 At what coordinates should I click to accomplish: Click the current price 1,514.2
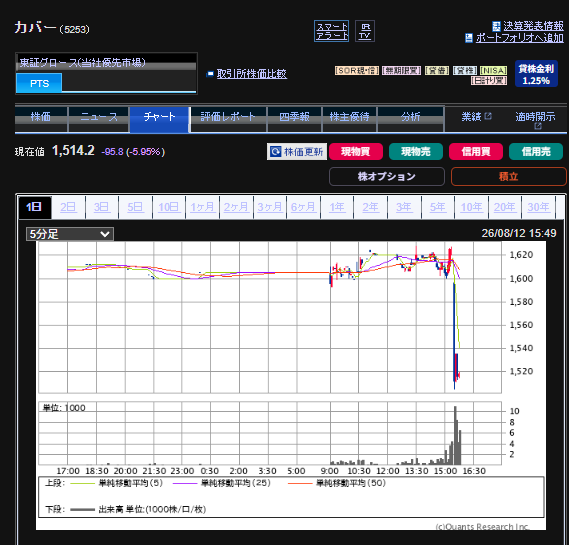pos(73,150)
